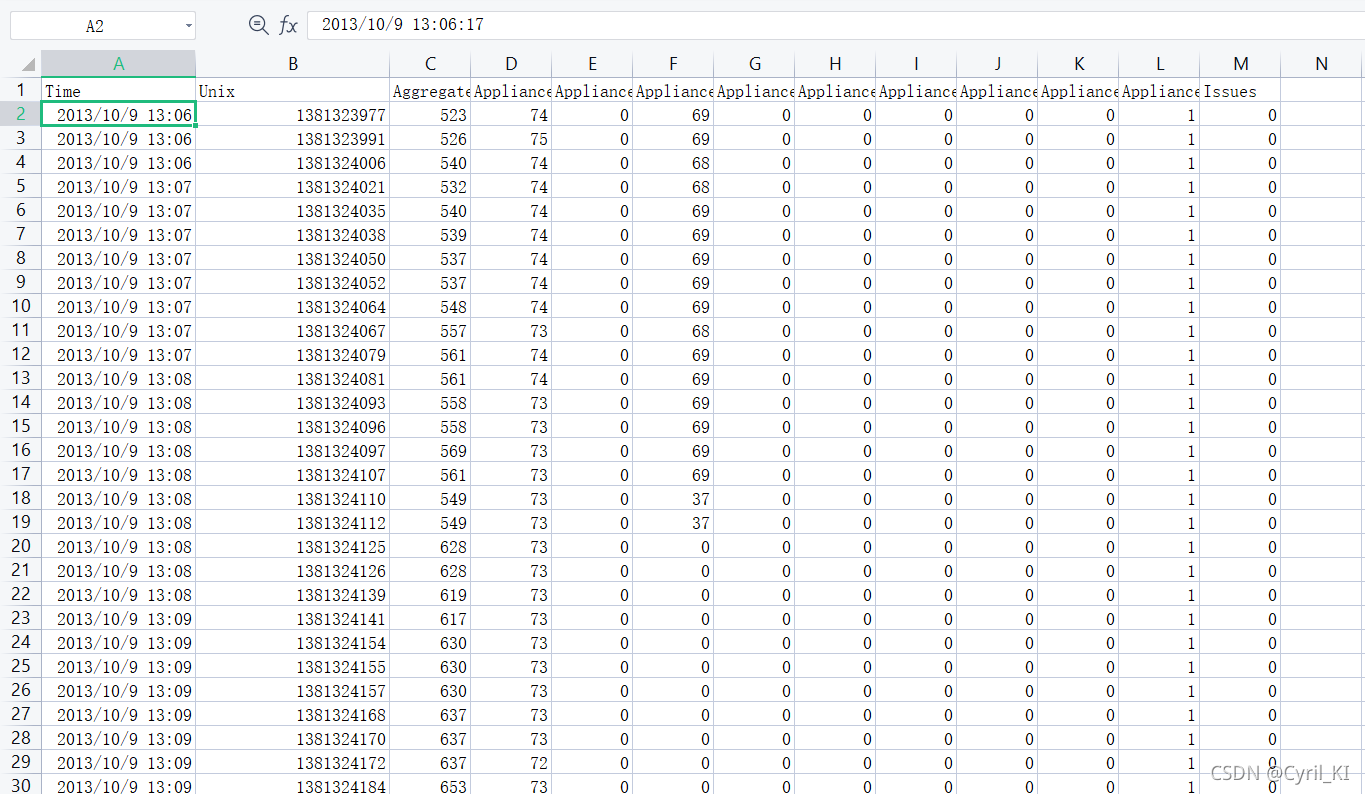Screen dimensions: 1365x794
Task: Select column H header
Action: (x=835, y=64)
